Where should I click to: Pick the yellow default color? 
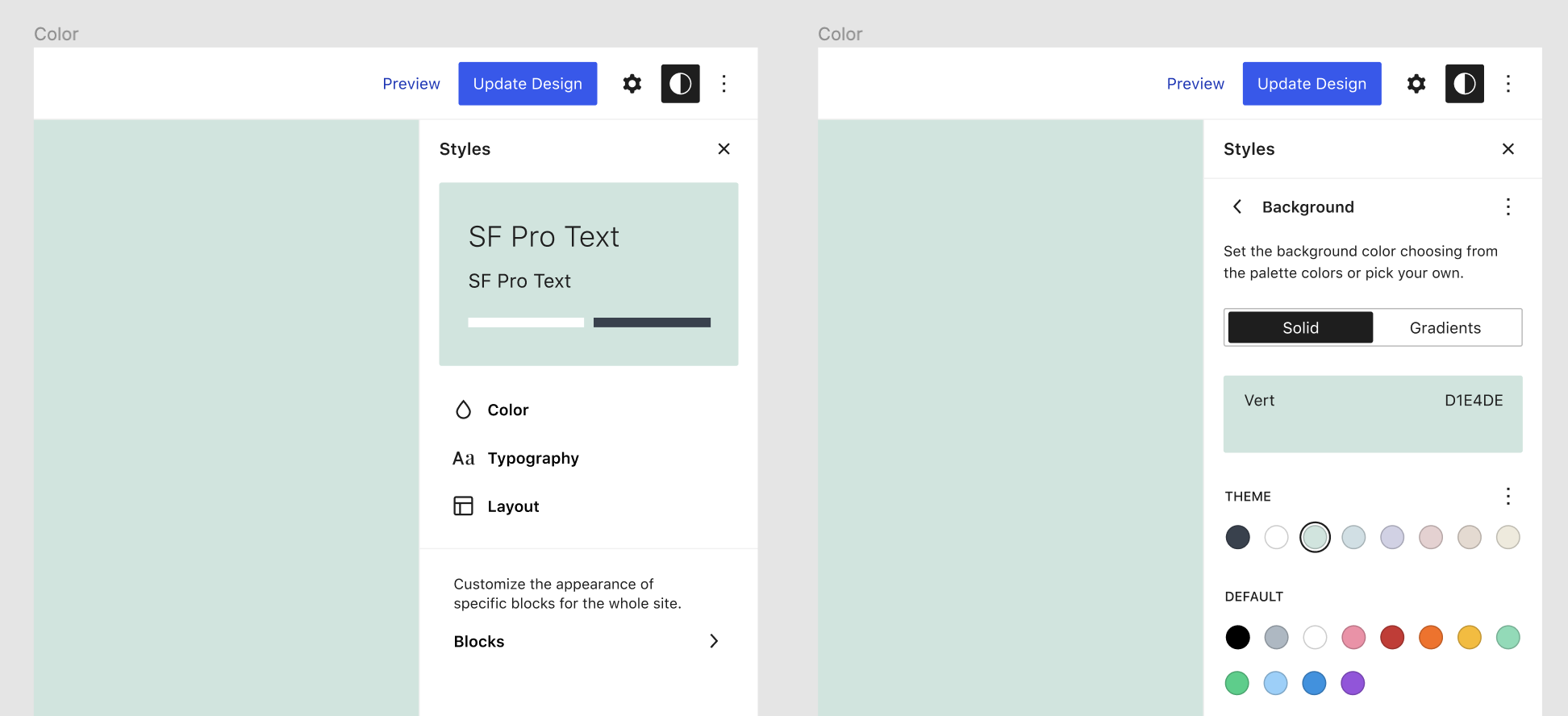coord(1470,637)
